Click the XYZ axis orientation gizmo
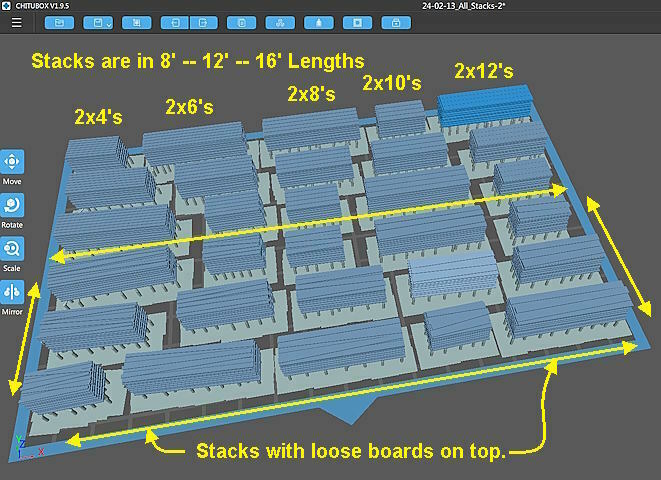661x480 pixels. tap(29, 448)
